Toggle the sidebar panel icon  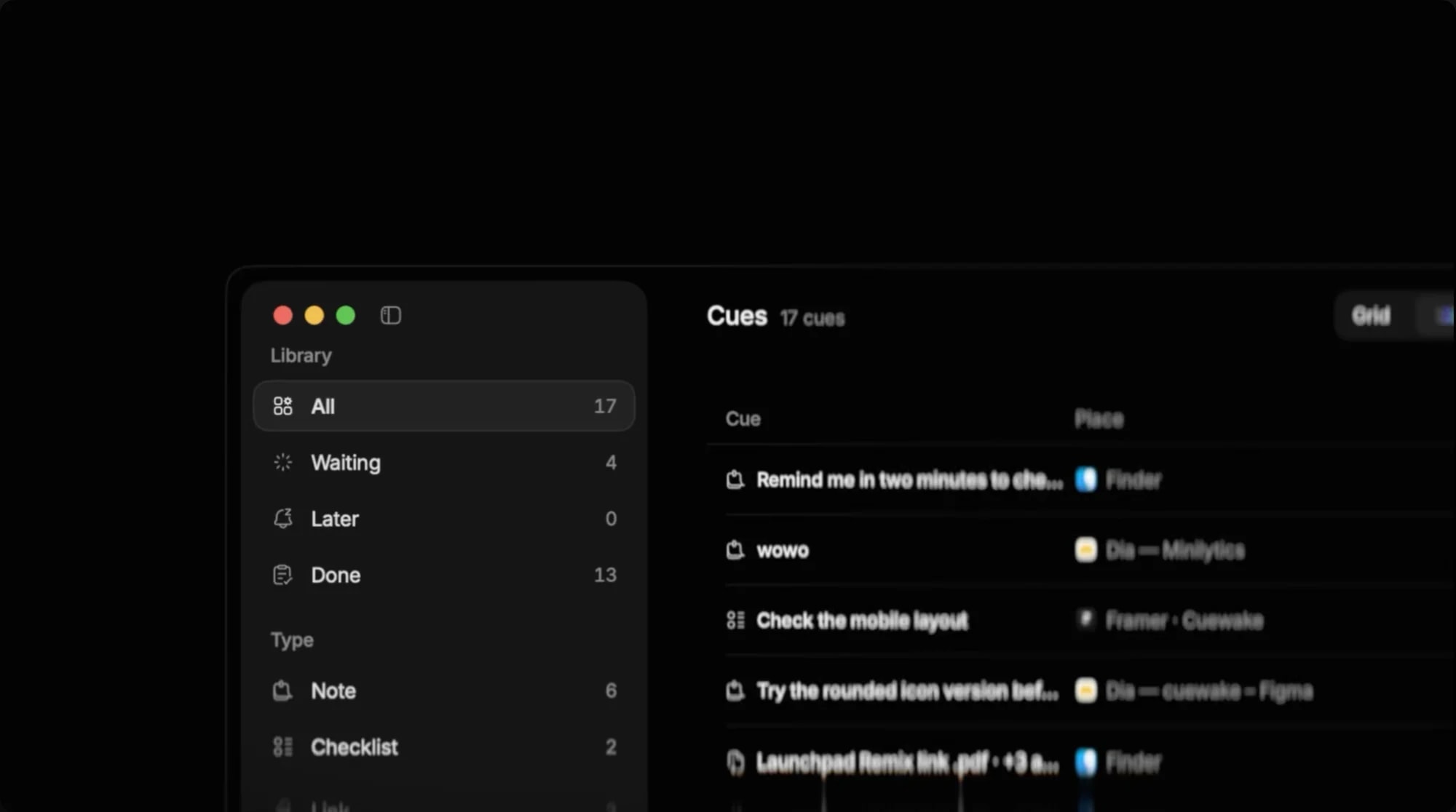point(390,315)
